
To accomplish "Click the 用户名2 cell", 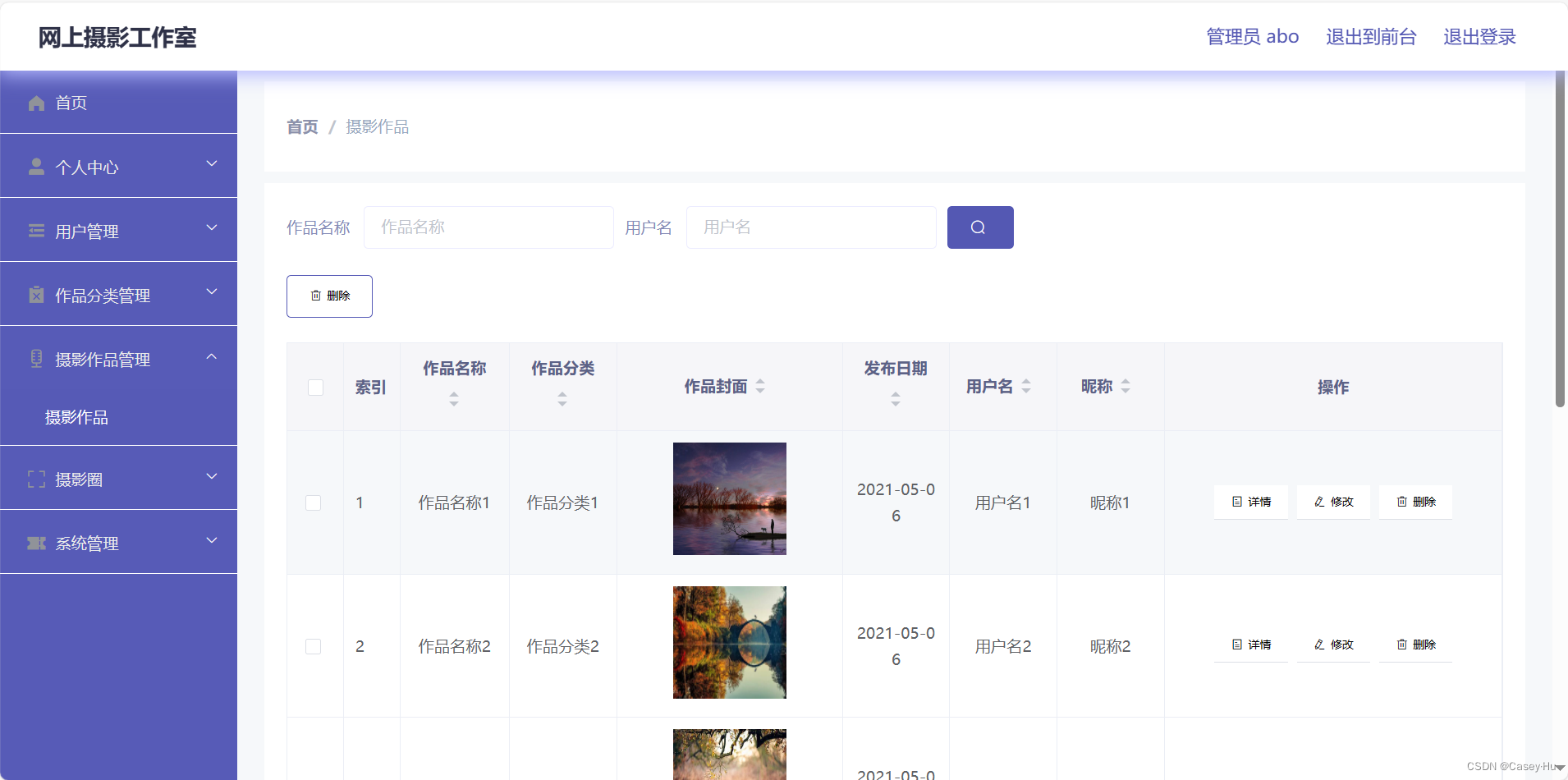I will click(1002, 646).
